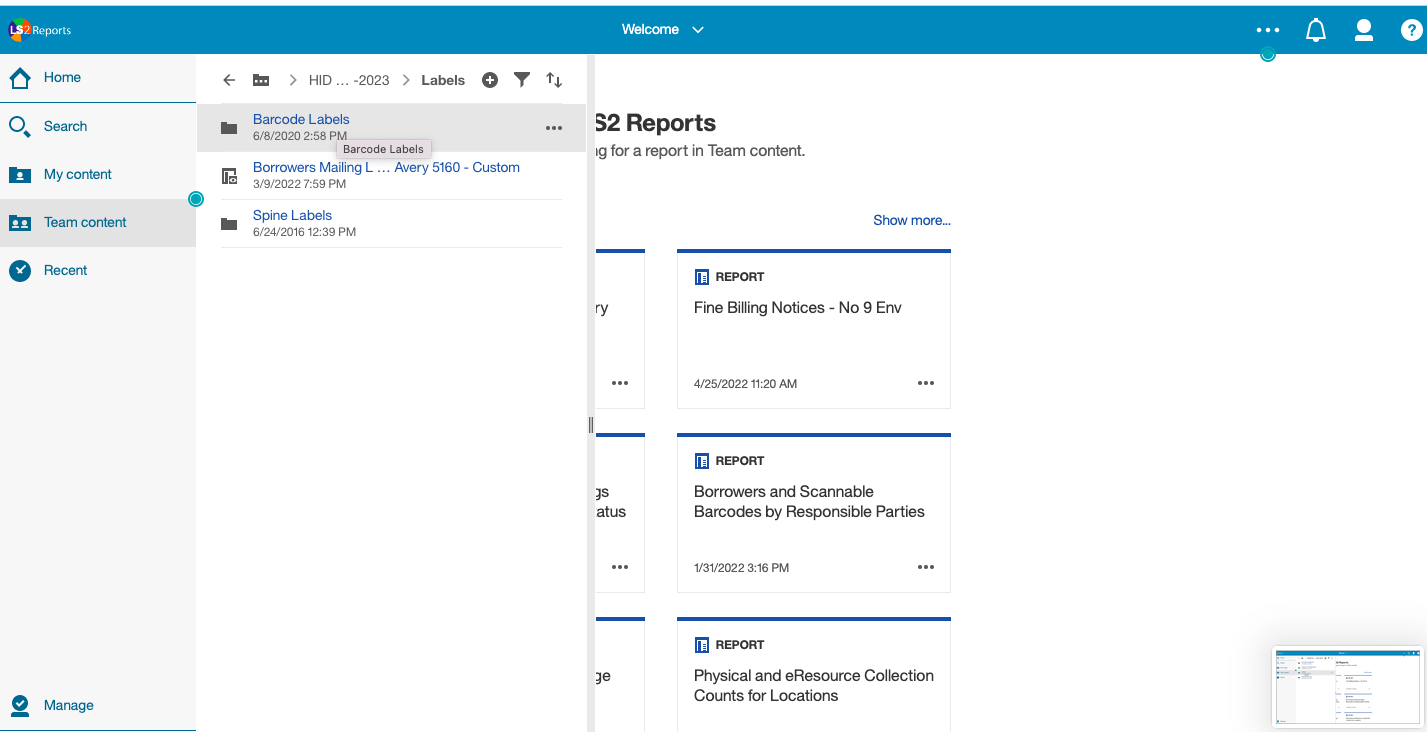Open Manage at the sidebar bottom
Image resolution: width=1427 pixels, height=732 pixels.
point(98,705)
